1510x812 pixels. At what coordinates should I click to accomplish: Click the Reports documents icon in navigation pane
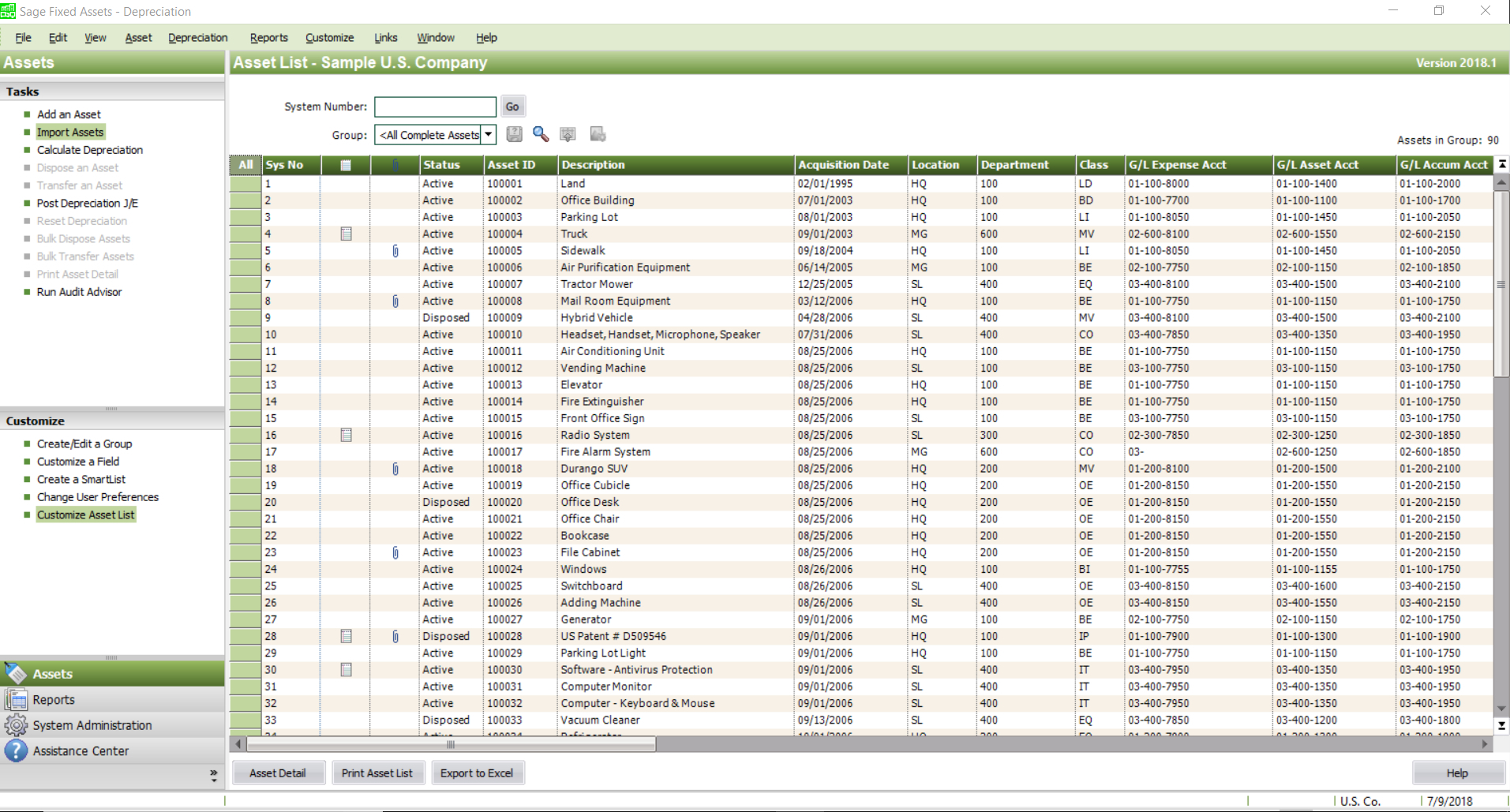[16, 699]
